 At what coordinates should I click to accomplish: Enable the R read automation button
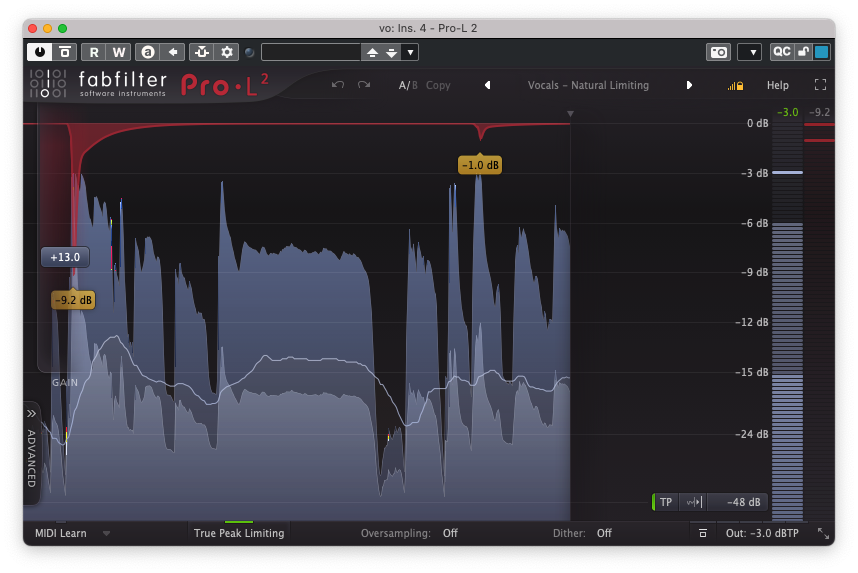click(94, 52)
